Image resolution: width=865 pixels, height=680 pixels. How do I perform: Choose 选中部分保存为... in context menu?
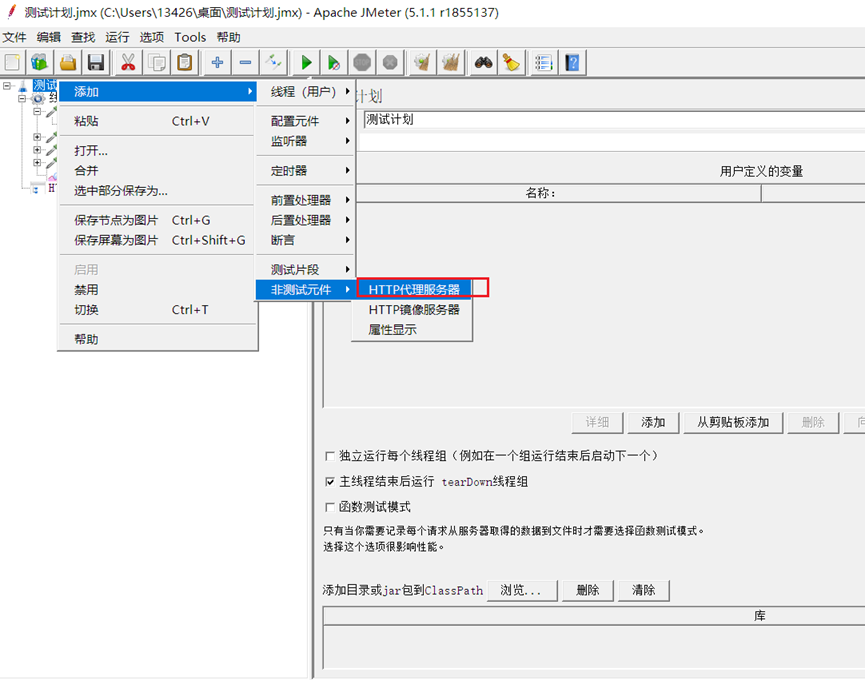pos(158,191)
